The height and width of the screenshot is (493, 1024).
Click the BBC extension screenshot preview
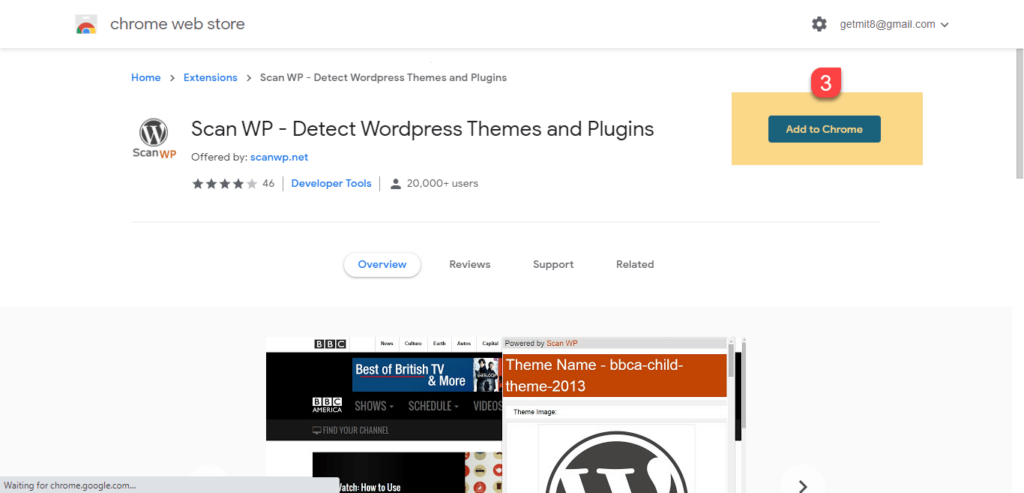(505, 415)
